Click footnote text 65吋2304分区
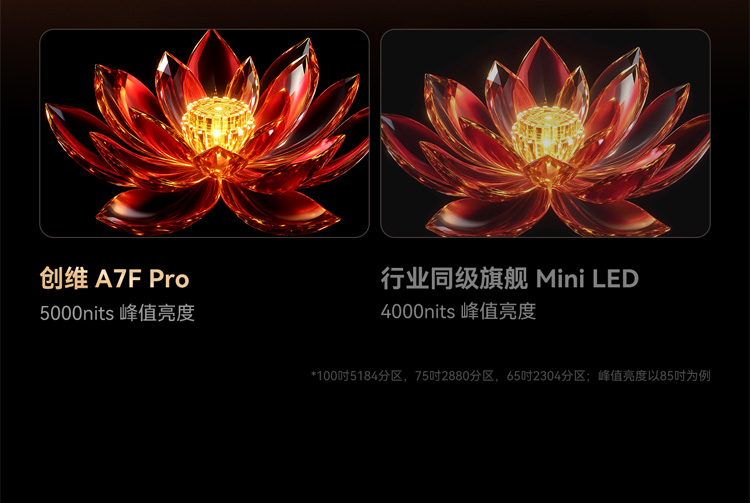Viewport: 750px width, 503px height. pyautogui.click(x=546, y=376)
